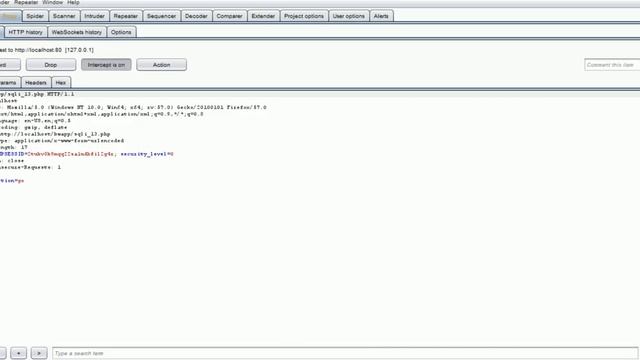
Task: Switch to HTTP history sub-tab
Action: click(x=25, y=32)
